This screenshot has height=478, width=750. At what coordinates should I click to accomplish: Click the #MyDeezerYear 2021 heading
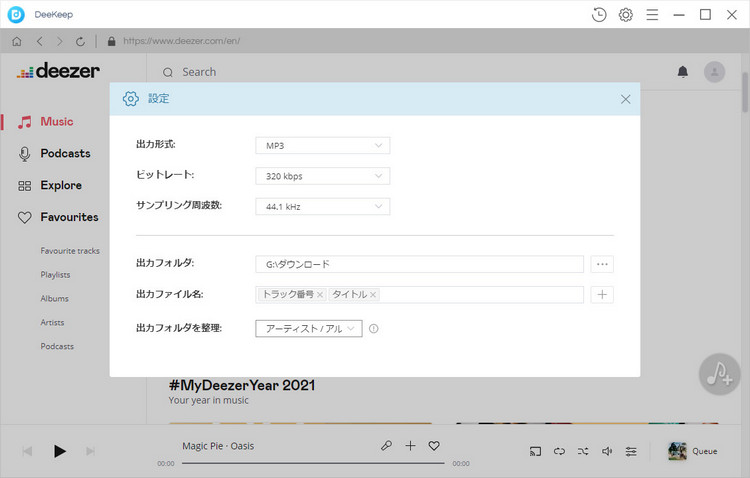click(x=242, y=385)
